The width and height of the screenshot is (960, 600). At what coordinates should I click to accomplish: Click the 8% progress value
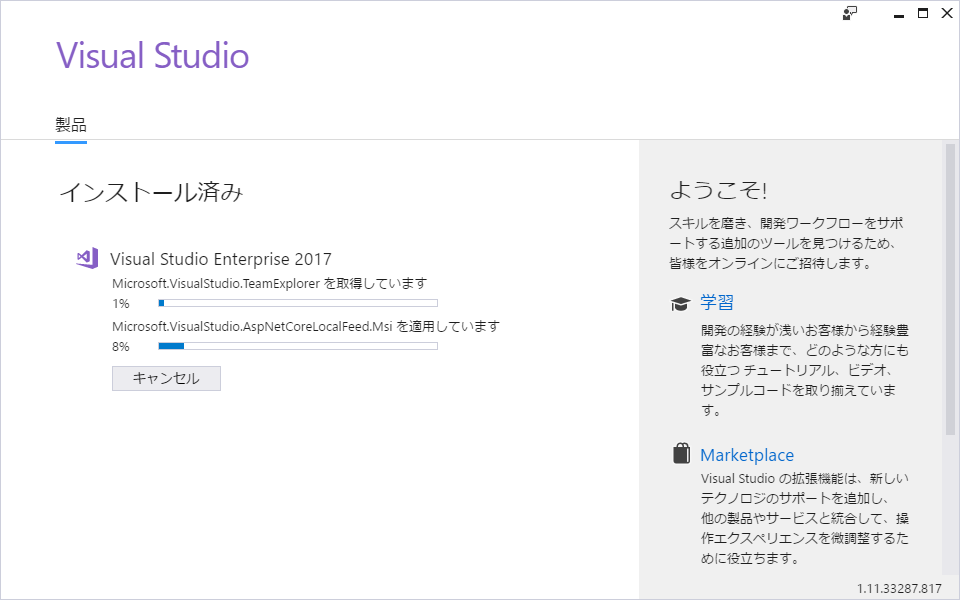pos(121,347)
